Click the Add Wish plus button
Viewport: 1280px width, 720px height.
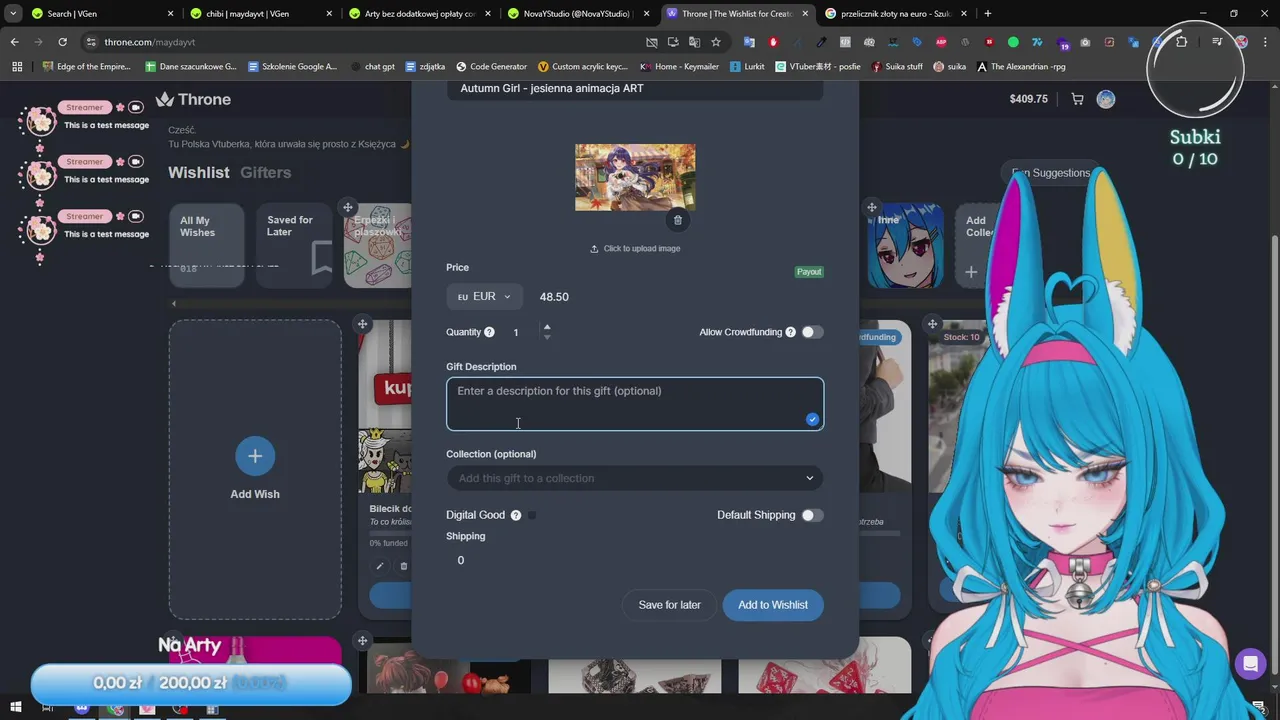point(255,456)
